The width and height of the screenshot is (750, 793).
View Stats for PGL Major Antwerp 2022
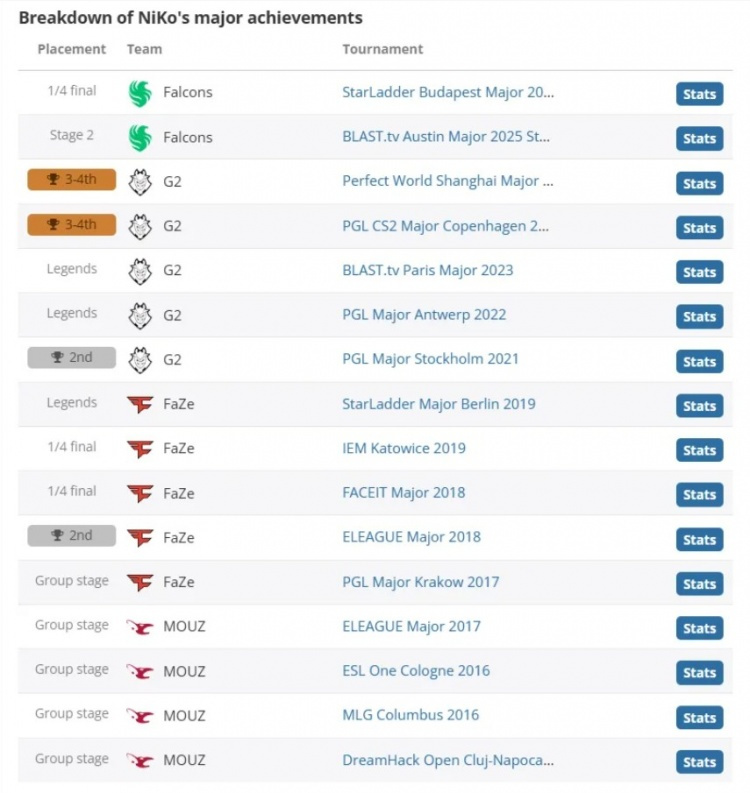699,317
